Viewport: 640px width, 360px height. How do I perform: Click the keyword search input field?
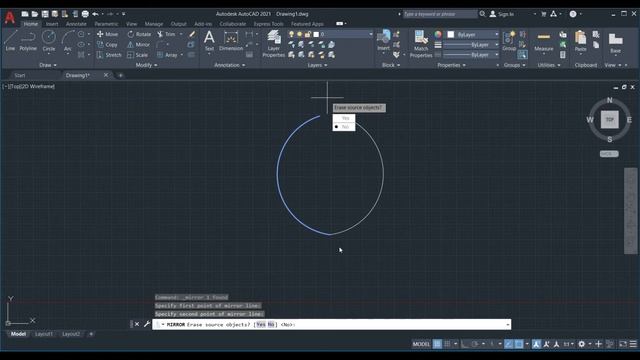pos(440,14)
